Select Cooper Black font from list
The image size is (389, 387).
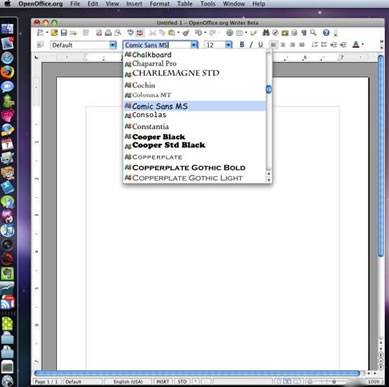195,137
